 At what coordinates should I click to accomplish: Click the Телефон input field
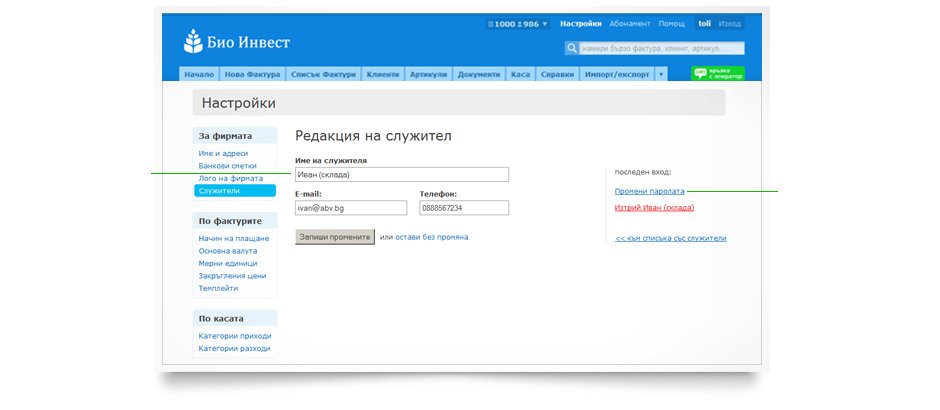pos(464,208)
